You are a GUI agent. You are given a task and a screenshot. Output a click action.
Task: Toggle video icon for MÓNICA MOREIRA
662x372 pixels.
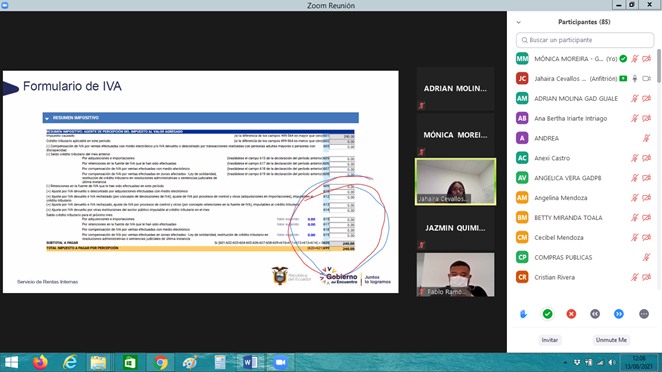646,59
